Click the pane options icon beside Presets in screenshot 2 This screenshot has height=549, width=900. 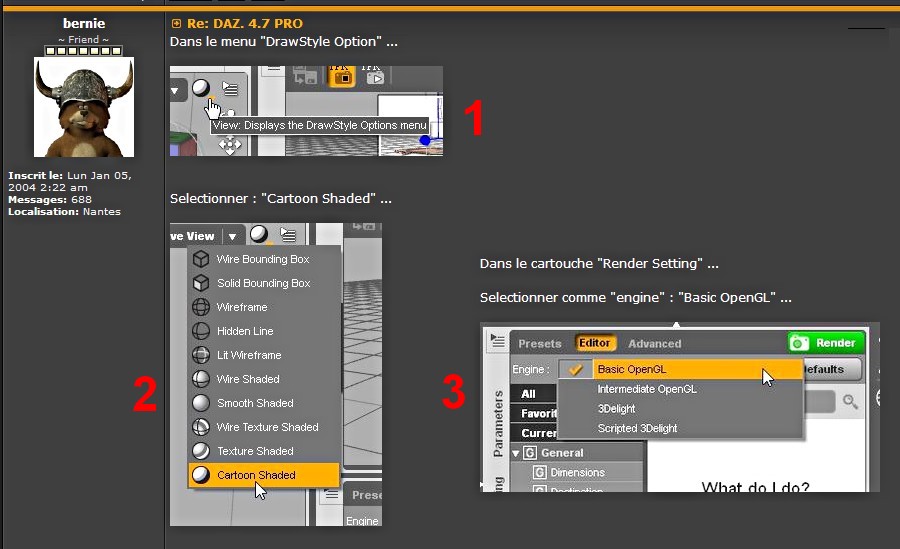point(331,494)
